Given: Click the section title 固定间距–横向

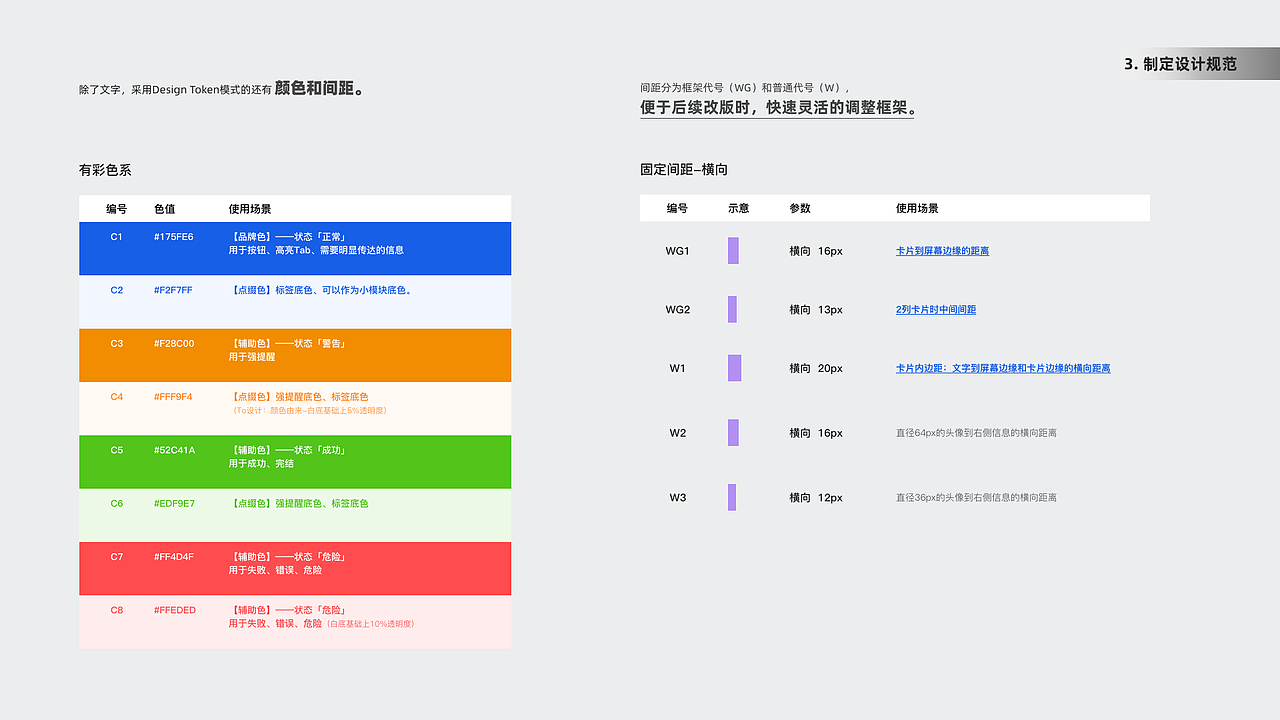Looking at the screenshot, I should pyautogui.click(x=684, y=170).
